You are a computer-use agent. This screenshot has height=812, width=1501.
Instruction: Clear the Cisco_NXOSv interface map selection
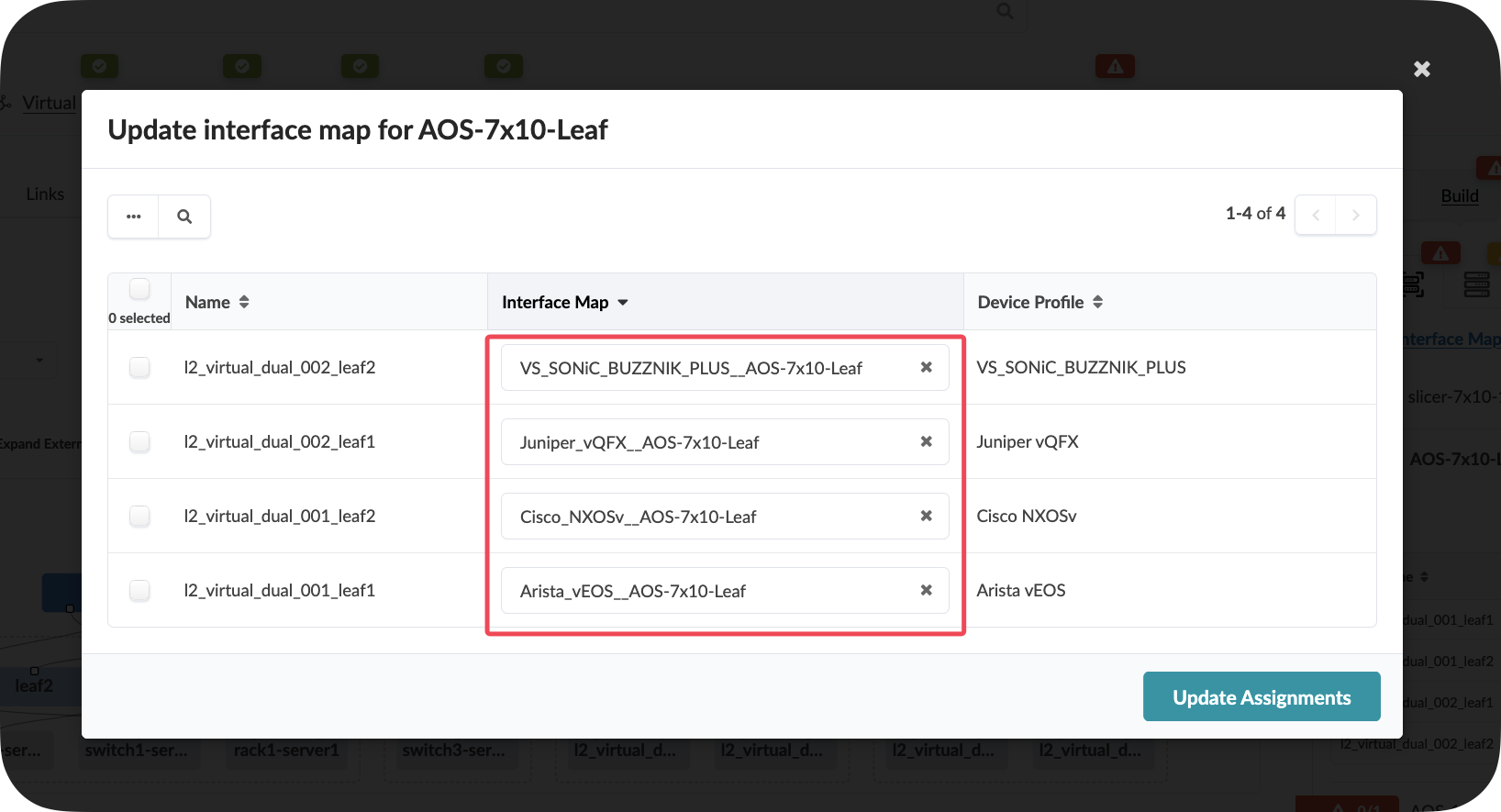coord(926,516)
